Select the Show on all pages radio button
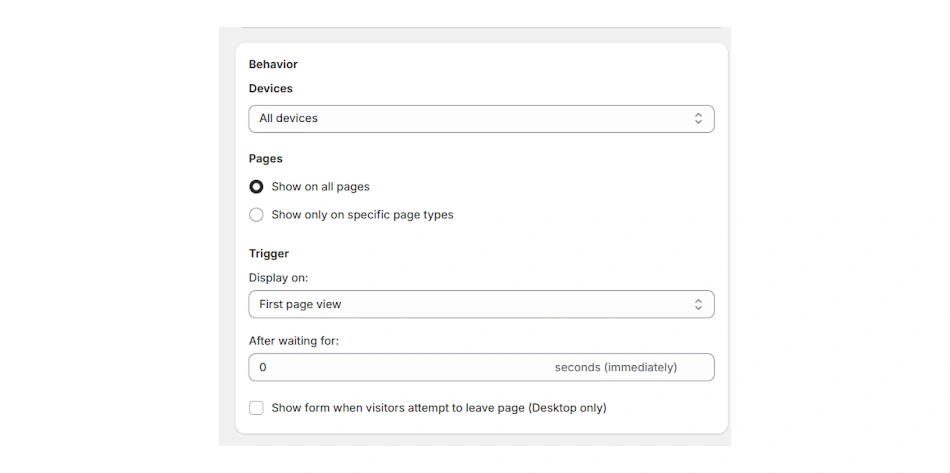 (256, 187)
